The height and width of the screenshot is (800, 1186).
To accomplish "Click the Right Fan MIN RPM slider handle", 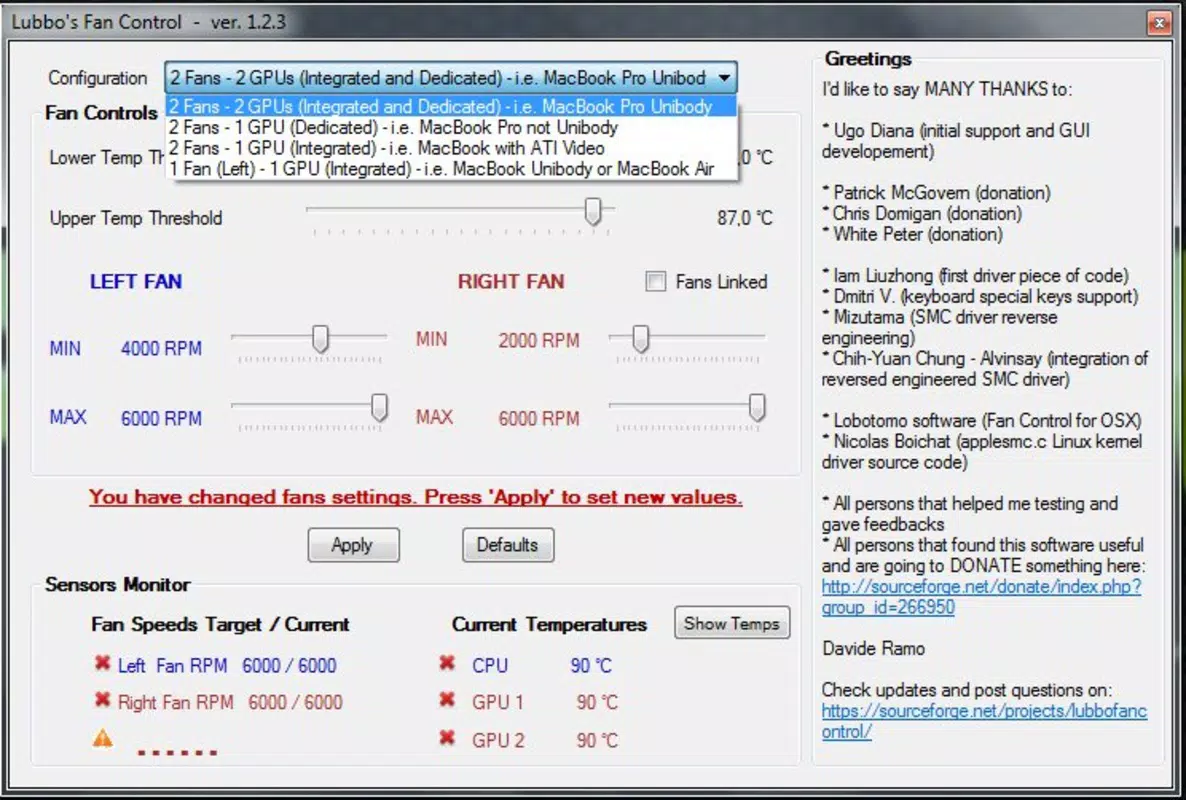I will 640,339.
